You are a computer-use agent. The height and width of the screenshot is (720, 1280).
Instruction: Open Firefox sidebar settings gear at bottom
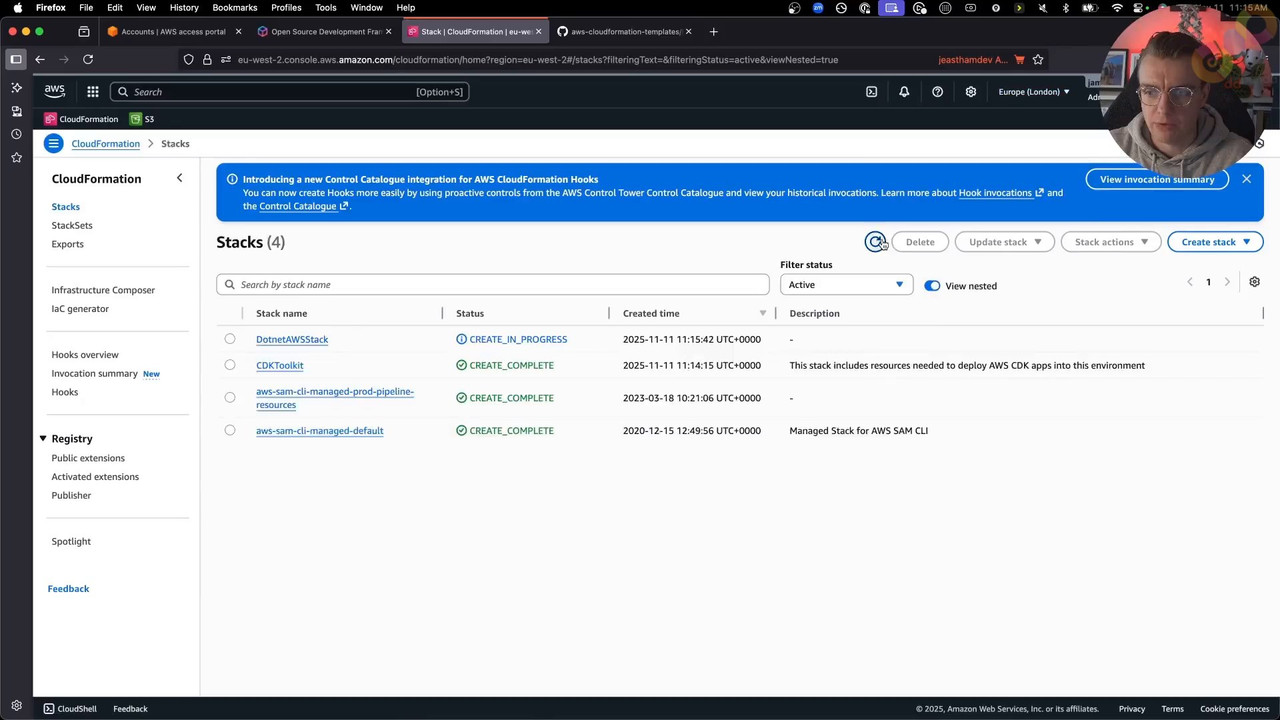[16, 705]
